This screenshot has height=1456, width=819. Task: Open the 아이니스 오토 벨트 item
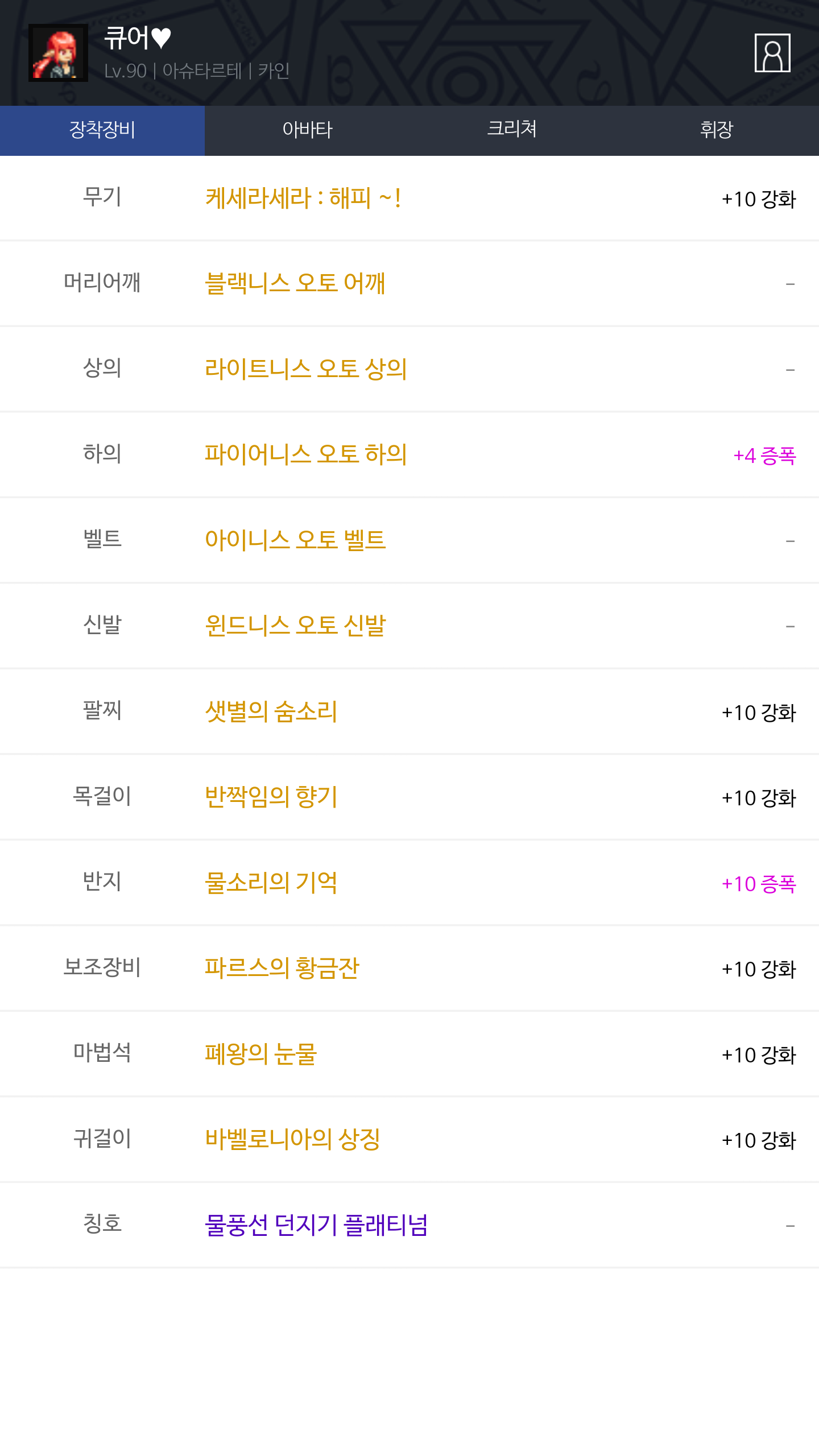coord(295,540)
